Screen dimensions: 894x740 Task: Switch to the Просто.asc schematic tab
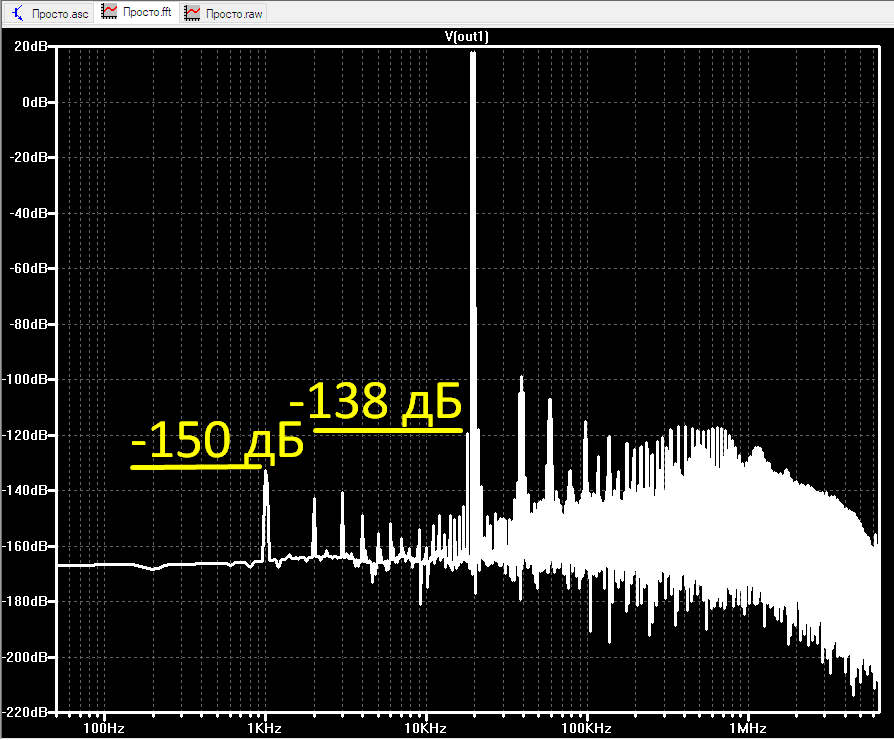(50, 13)
